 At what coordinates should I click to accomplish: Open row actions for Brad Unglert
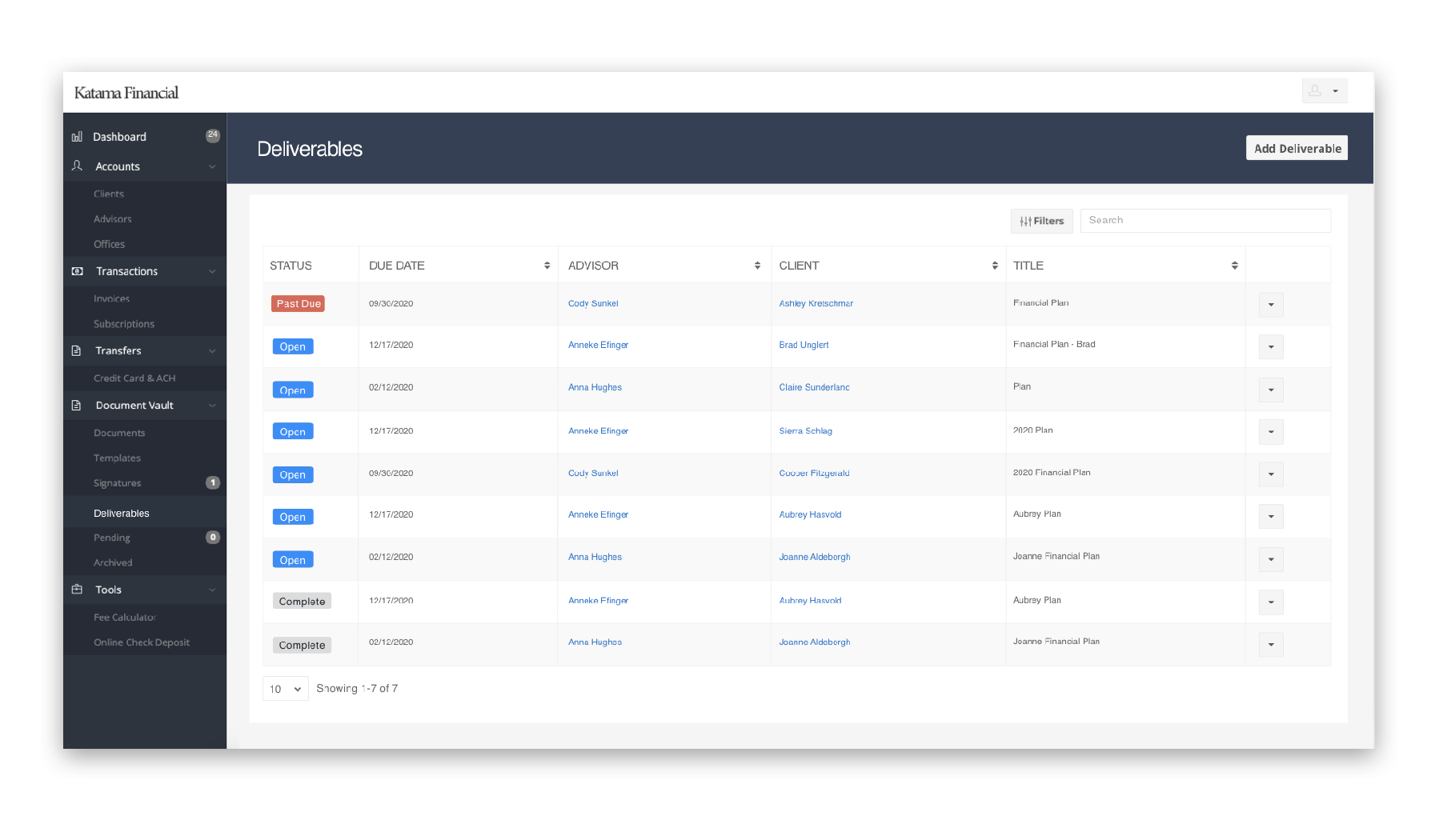(1271, 347)
